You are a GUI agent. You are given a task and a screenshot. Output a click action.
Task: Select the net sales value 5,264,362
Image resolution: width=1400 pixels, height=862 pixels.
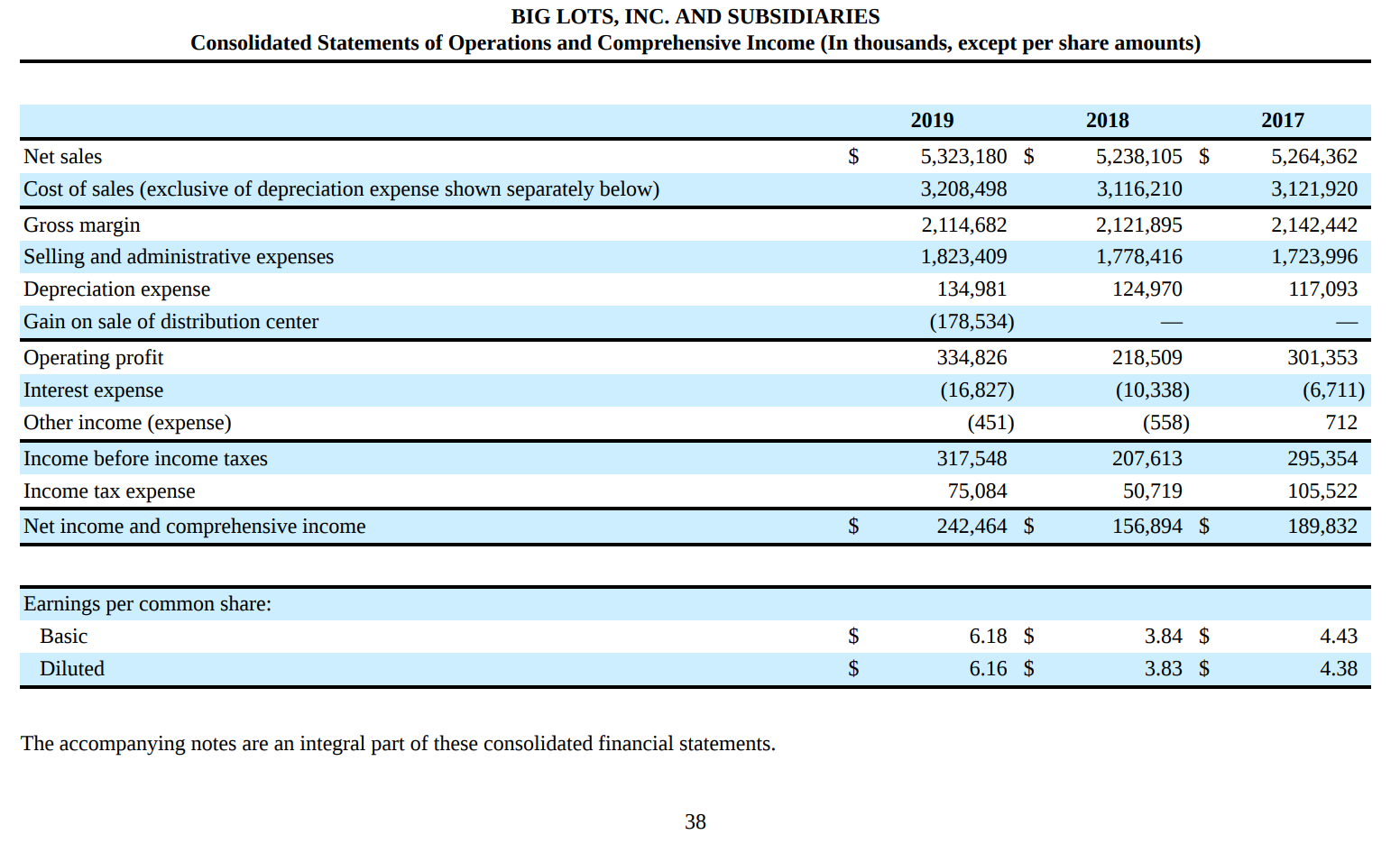coord(1313,156)
